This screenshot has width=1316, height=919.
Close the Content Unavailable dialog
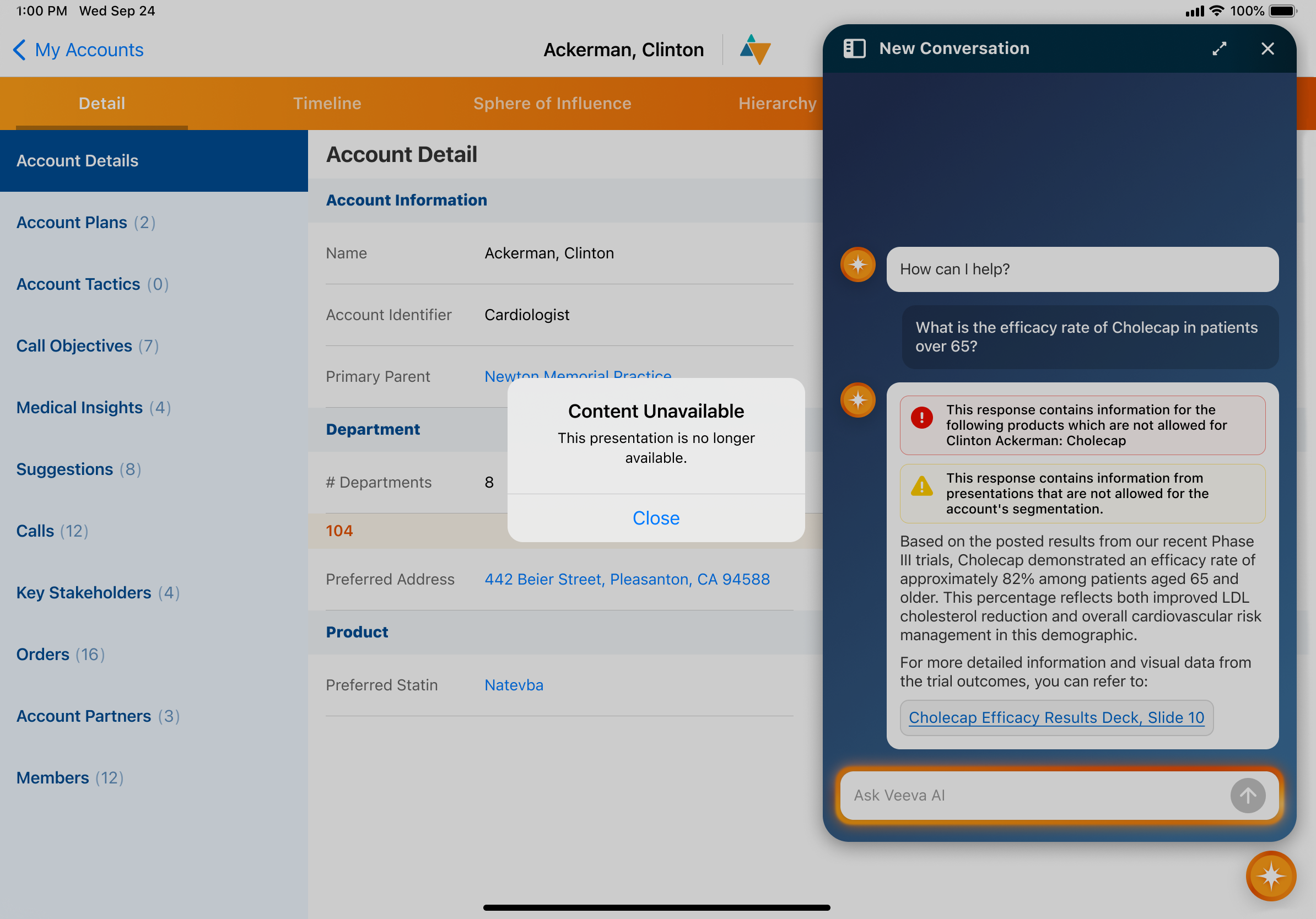(x=656, y=517)
